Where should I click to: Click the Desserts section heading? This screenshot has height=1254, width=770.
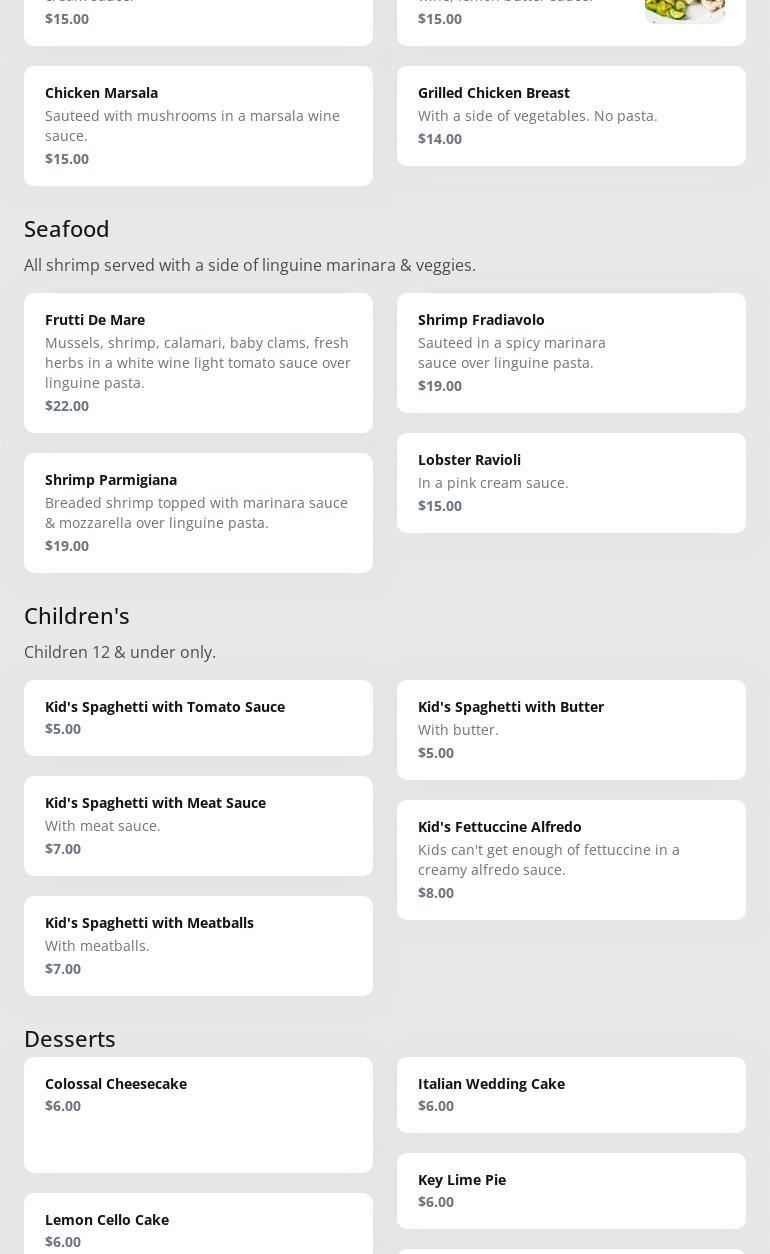(x=70, y=1039)
